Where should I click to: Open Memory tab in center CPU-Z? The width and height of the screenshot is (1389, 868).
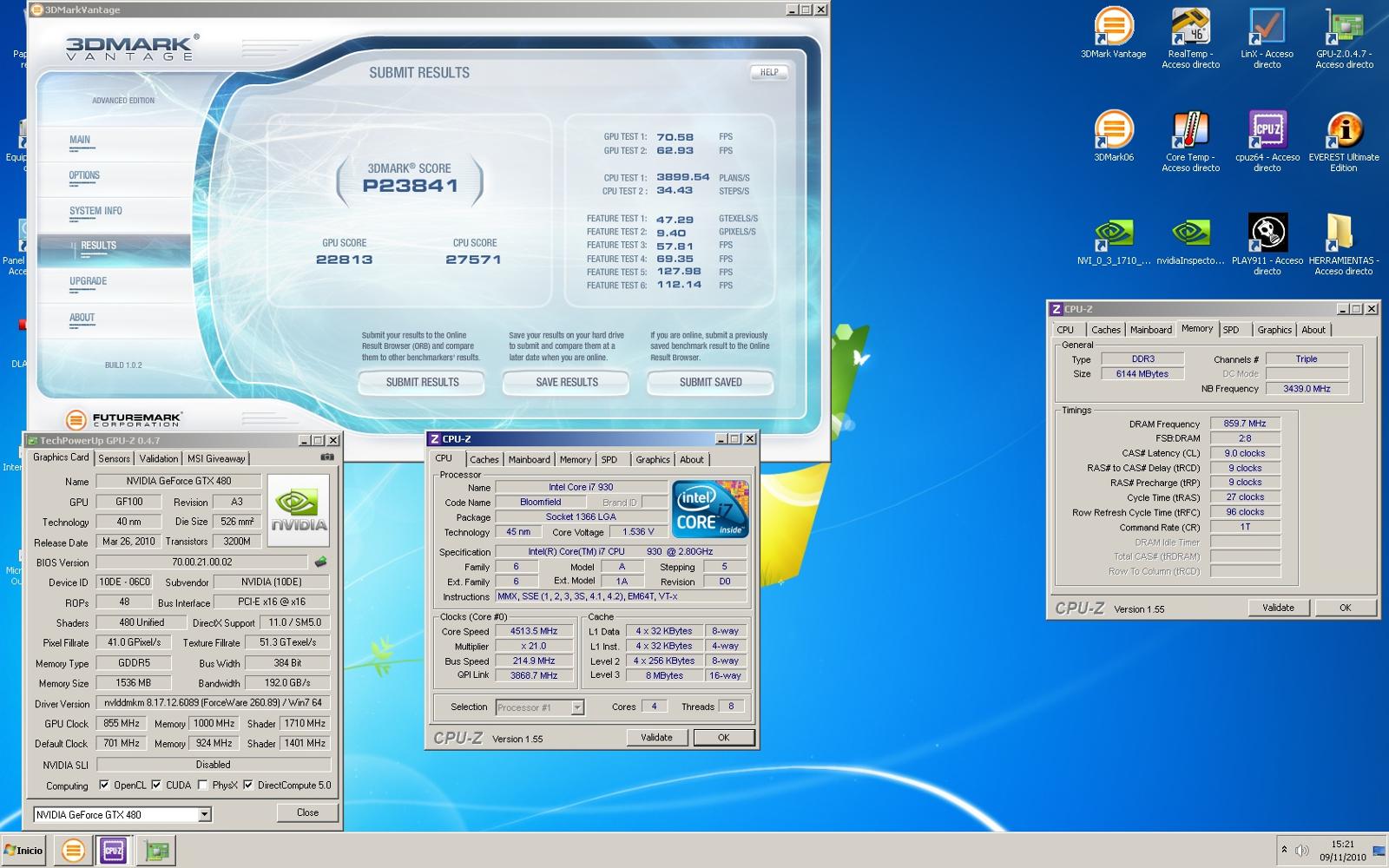pos(575,459)
